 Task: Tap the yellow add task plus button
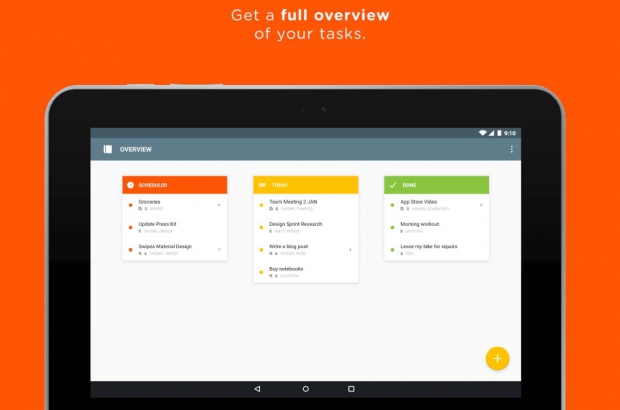coord(497,358)
